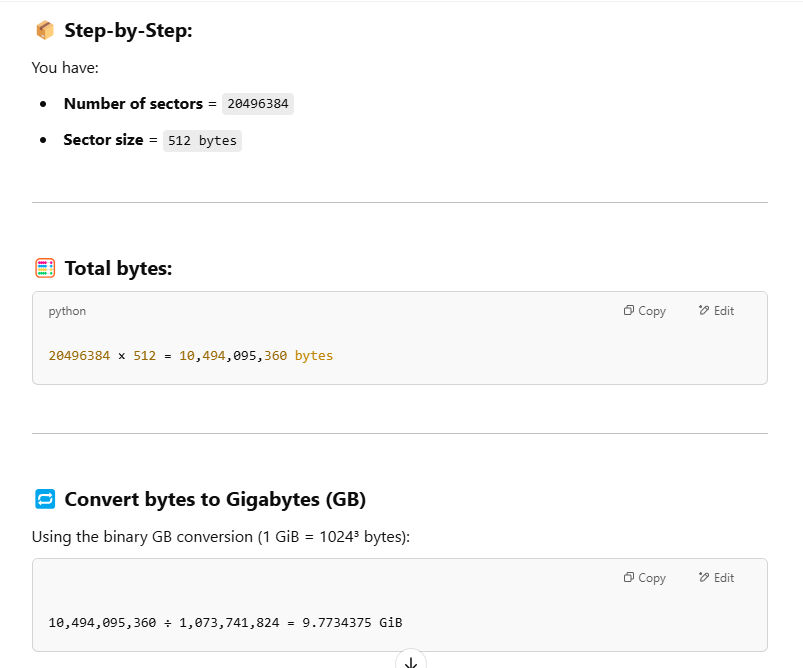Click the binary GB conversion sentence

tap(220, 537)
